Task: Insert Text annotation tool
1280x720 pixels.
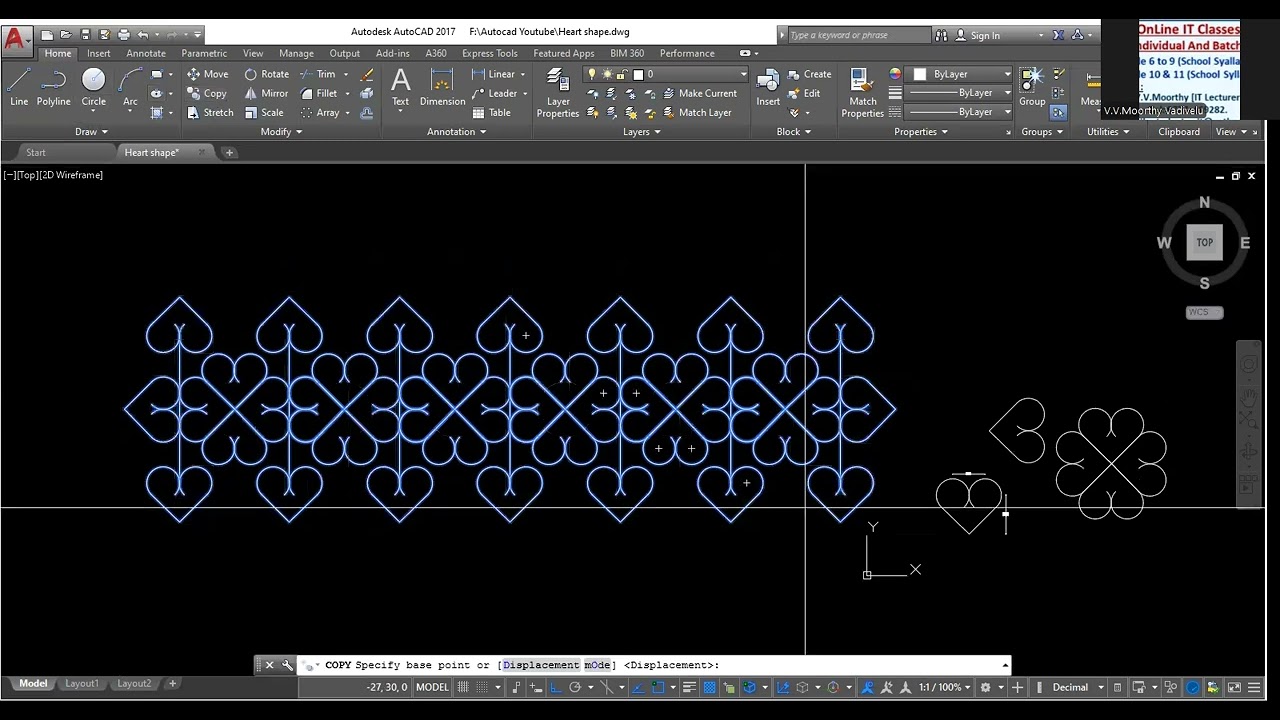Action: tap(400, 88)
